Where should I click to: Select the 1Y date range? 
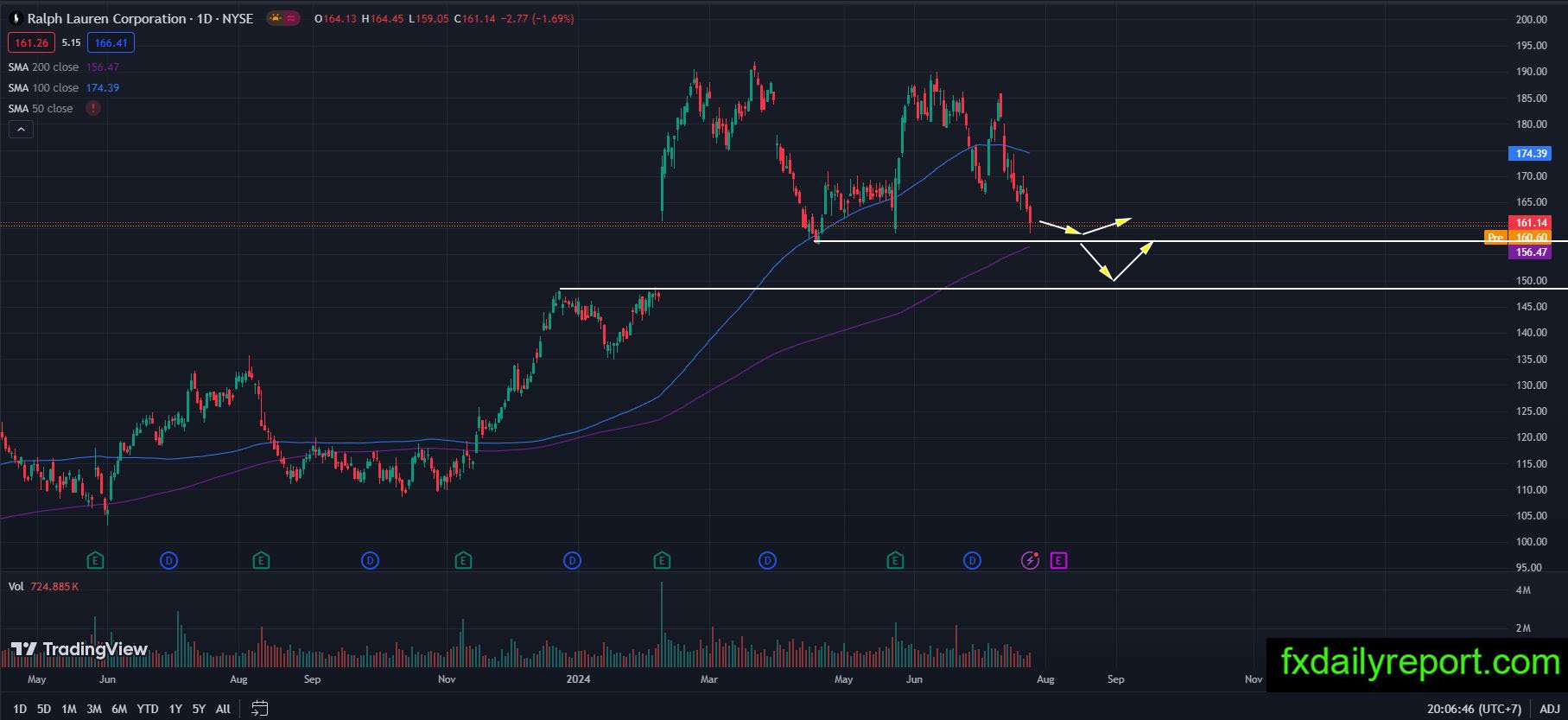(x=175, y=709)
